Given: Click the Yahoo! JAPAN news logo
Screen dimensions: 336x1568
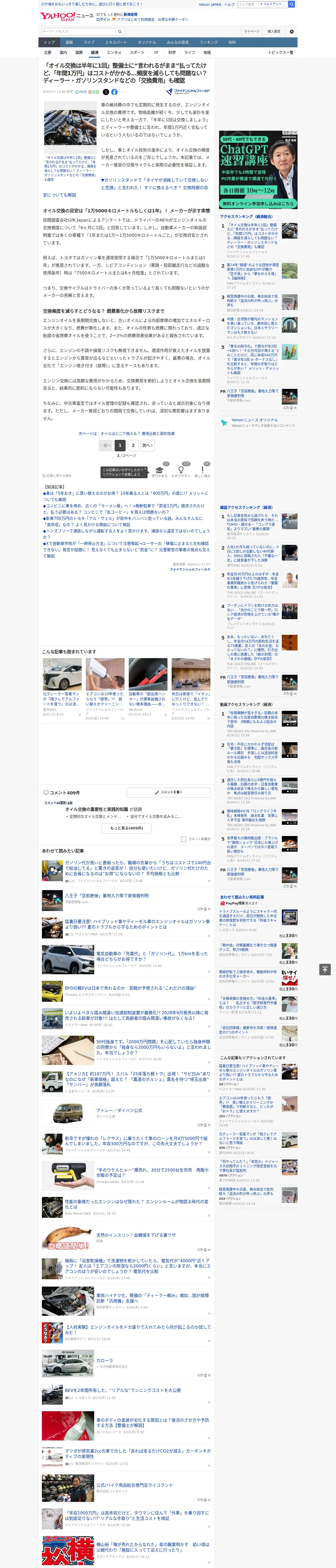Looking at the screenshot, I should tap(66, 16).
